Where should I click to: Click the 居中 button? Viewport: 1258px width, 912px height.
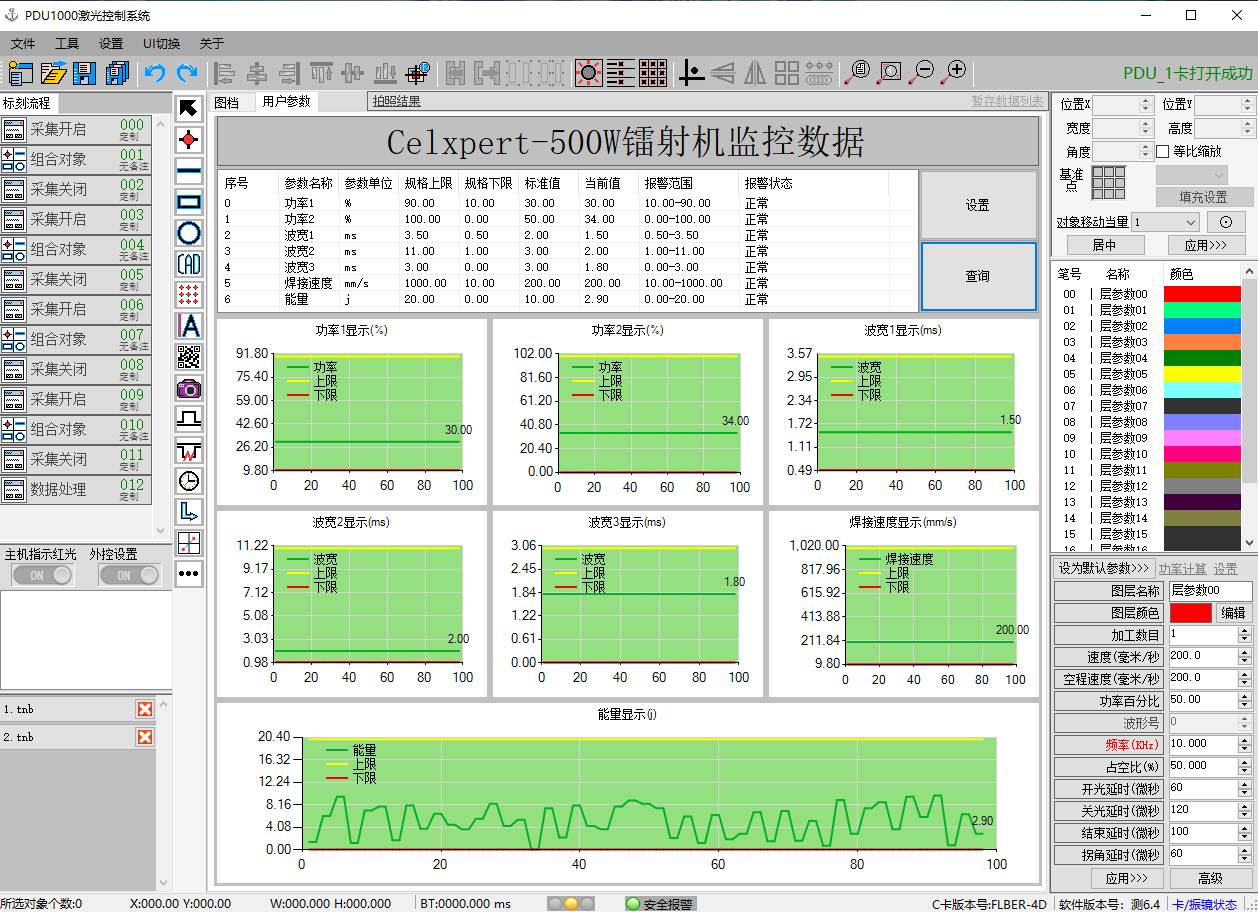tap(1104, 245)
